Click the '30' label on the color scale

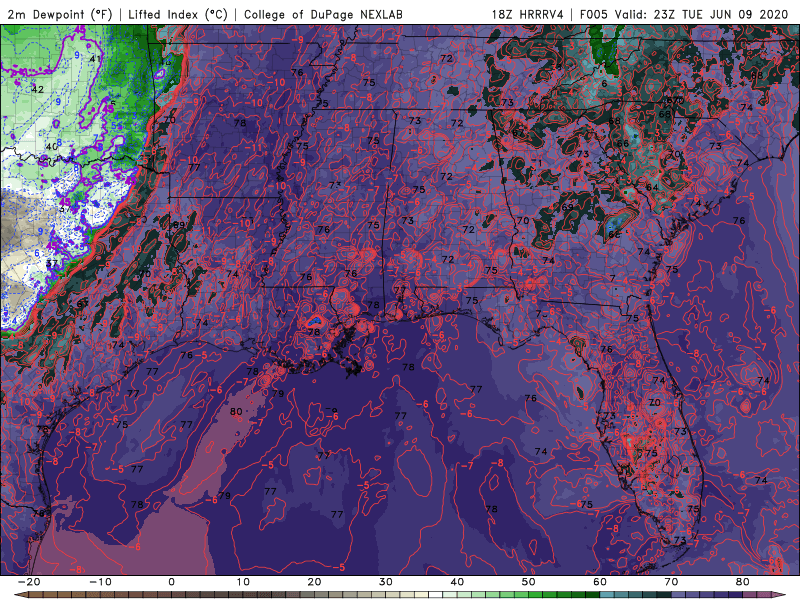pos(386,582)
